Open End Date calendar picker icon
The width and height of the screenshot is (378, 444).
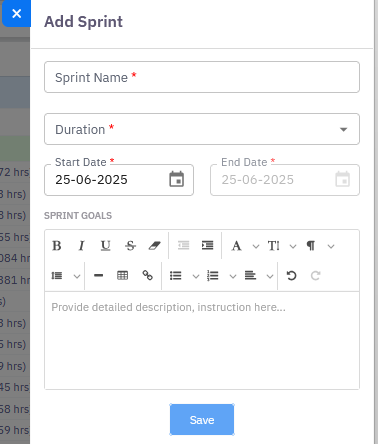343,179
